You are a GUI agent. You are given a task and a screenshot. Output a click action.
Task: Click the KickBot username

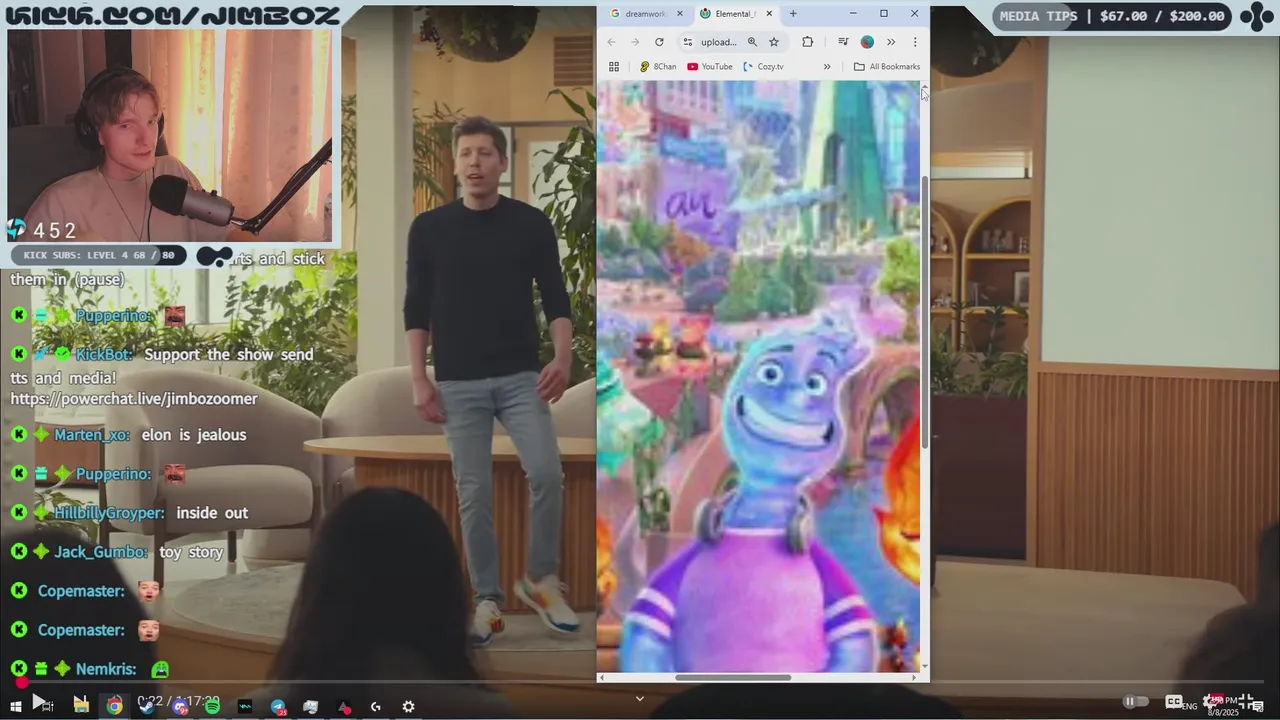(x=104, y=355)
